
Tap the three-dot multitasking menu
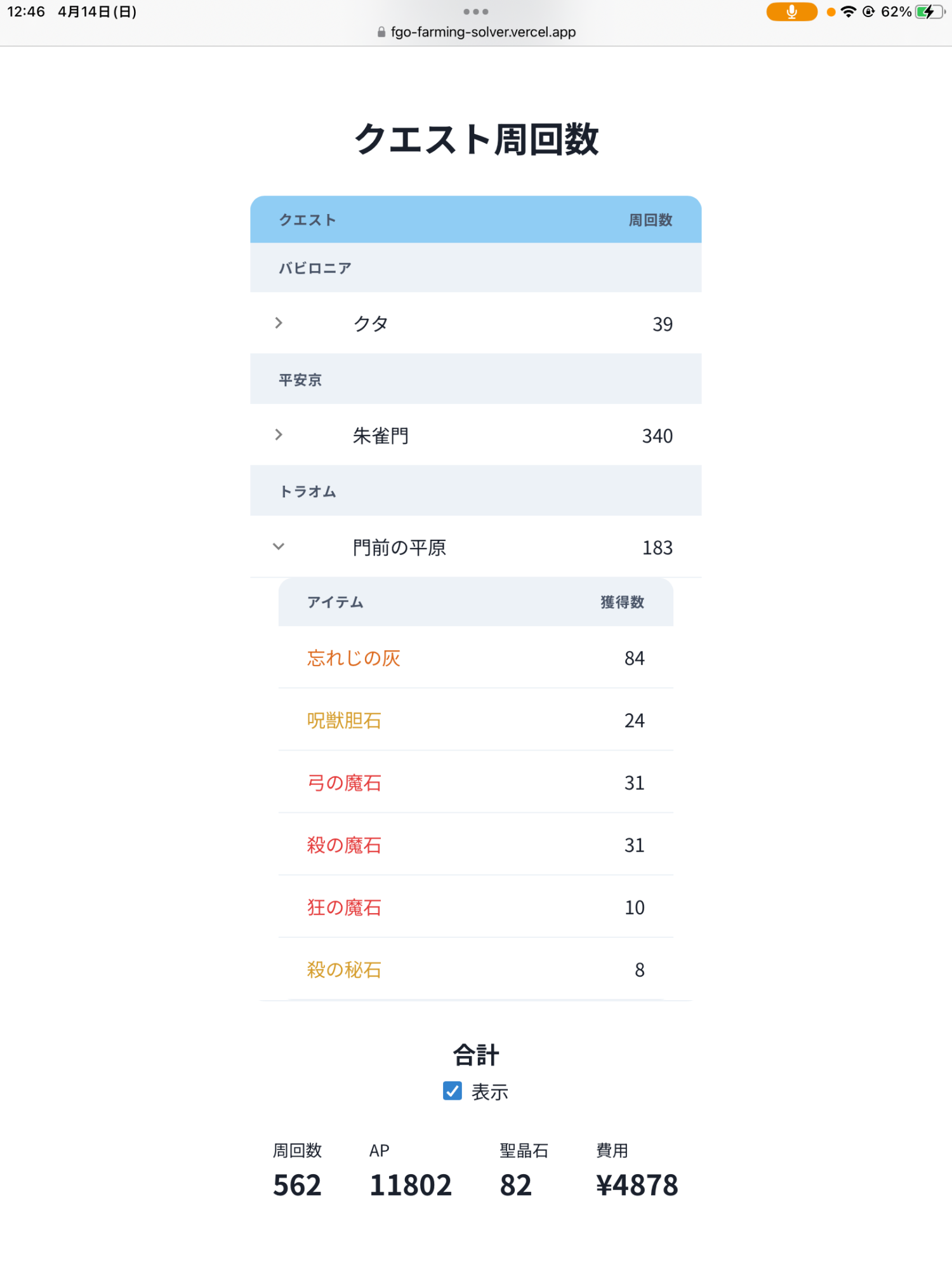pos(476,11)
